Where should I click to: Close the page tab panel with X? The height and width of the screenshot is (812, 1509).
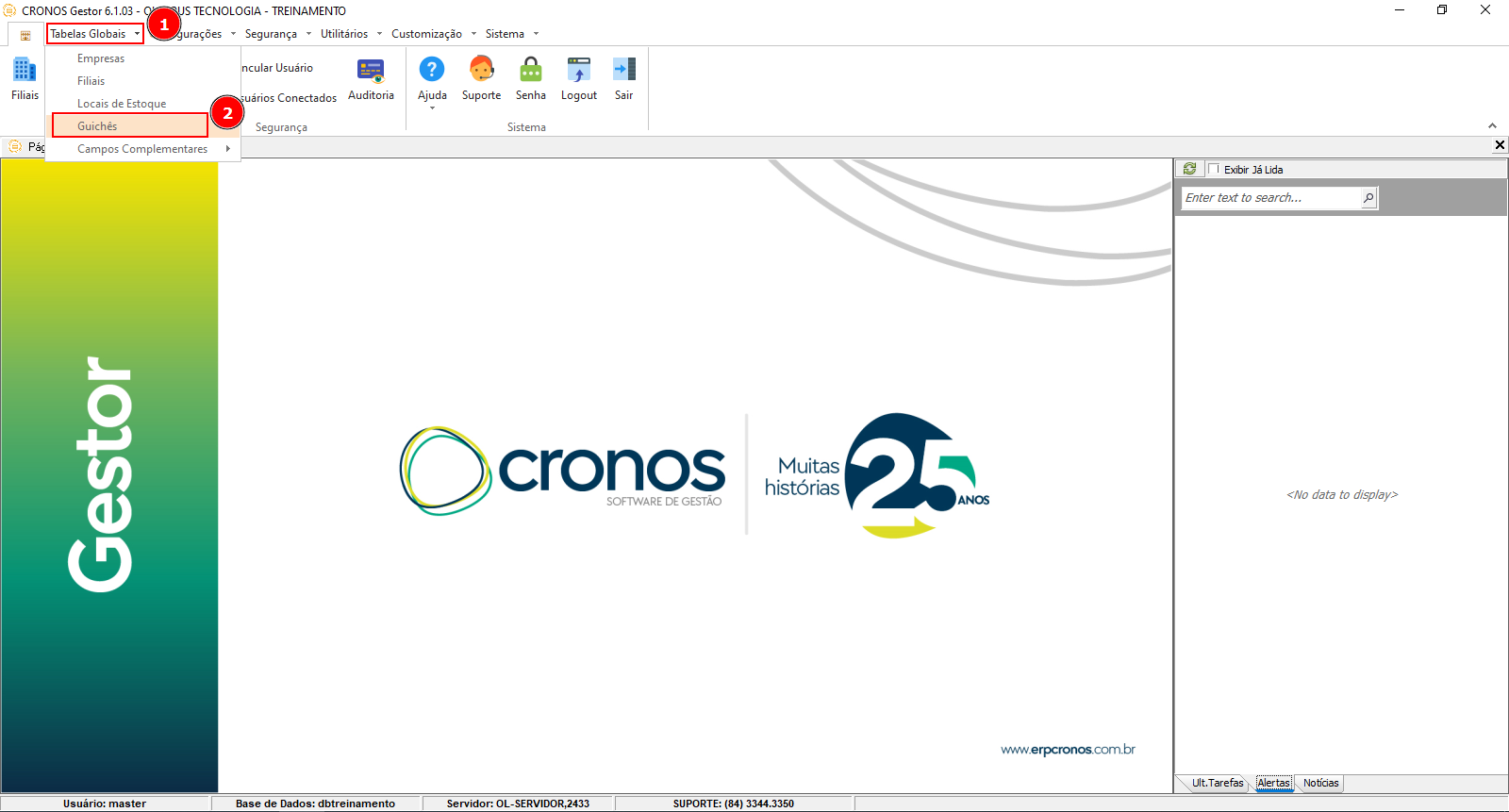[x=1500, y=145]
